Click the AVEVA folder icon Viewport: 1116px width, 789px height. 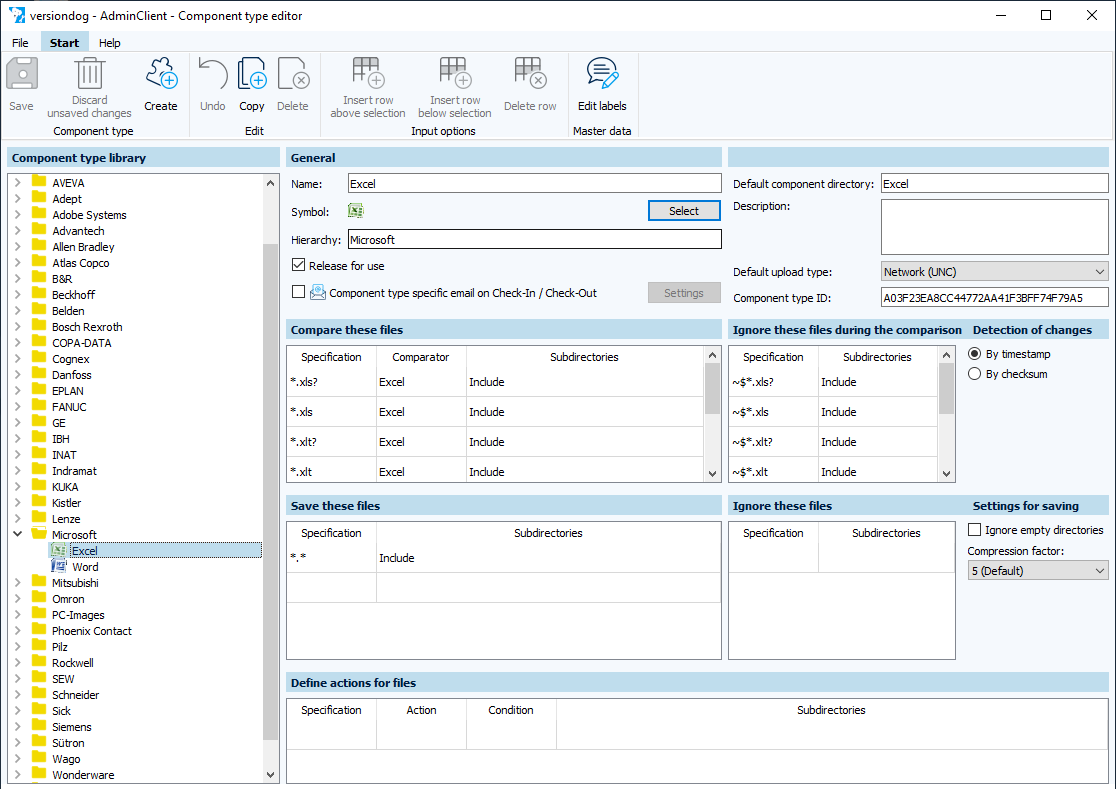point(39,182)
